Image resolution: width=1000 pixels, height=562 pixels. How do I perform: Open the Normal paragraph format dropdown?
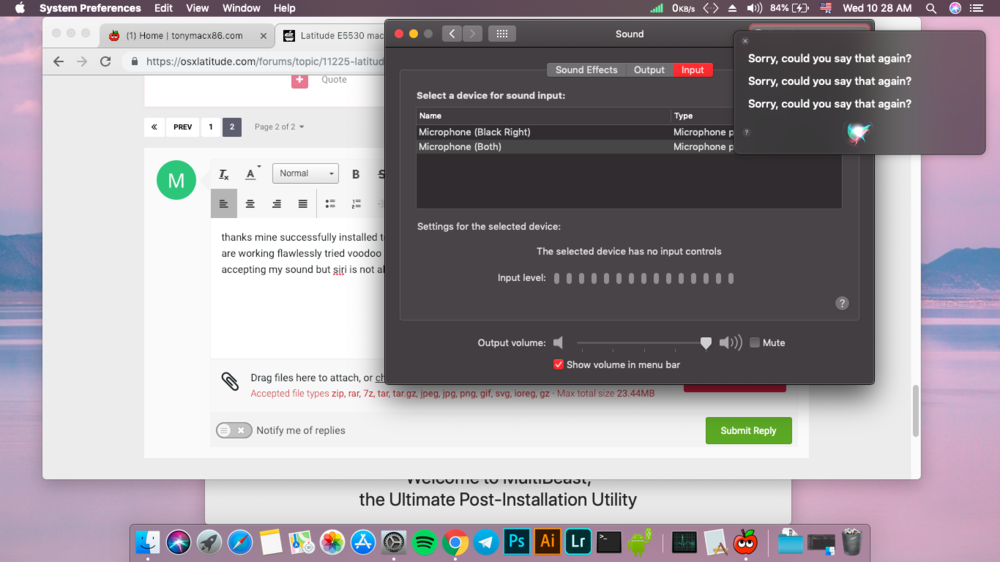[x=305, y=174]
